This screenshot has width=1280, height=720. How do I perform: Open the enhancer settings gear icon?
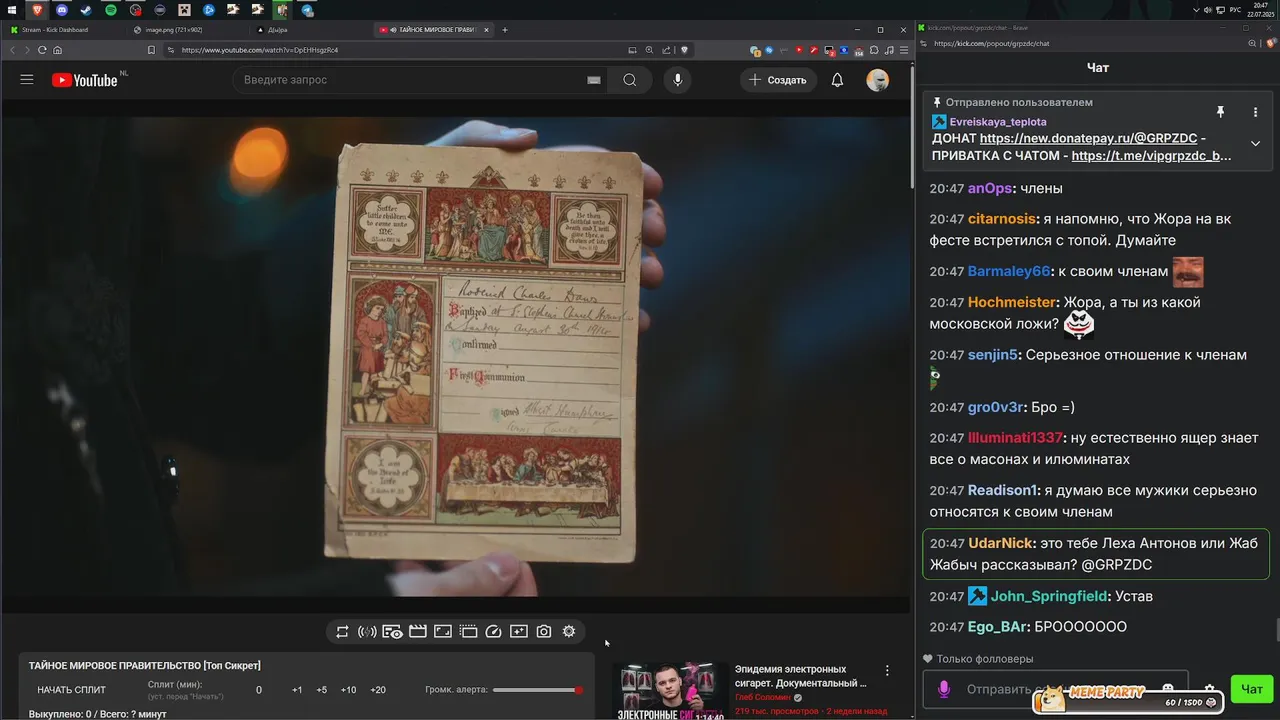[569, 631]
